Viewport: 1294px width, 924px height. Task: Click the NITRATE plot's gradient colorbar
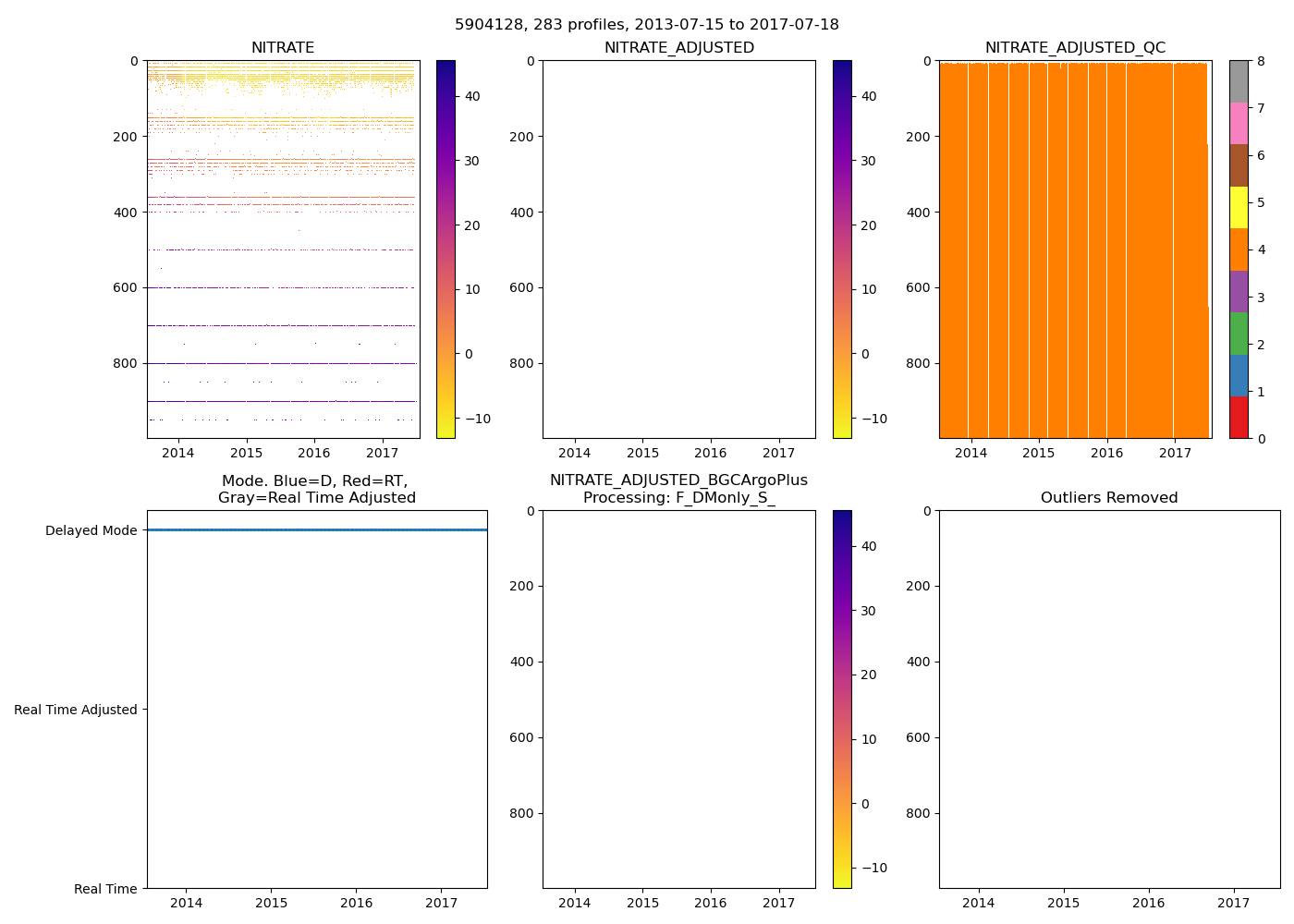(x=446, y=249)
